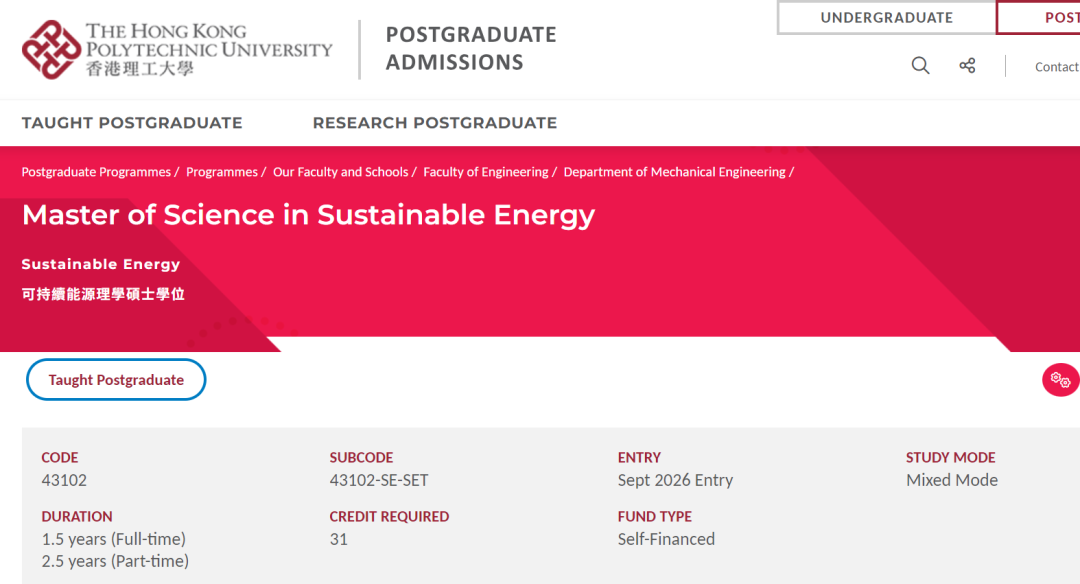Click the red gear settings icon
Viewport: 1080px width, 584px height.
(x=1060, y=380)
